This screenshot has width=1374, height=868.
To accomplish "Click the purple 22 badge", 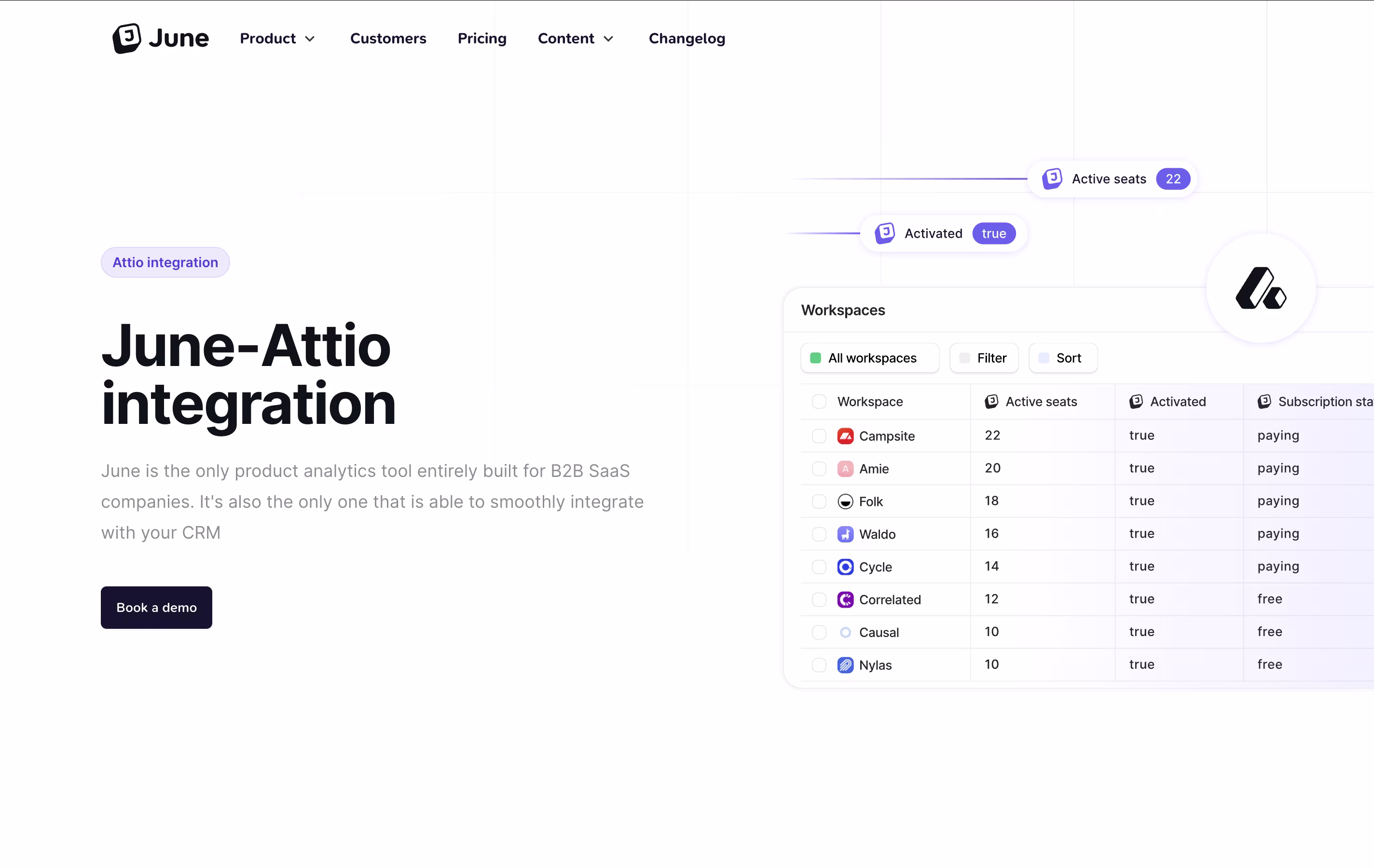I will click(1172, 178).
